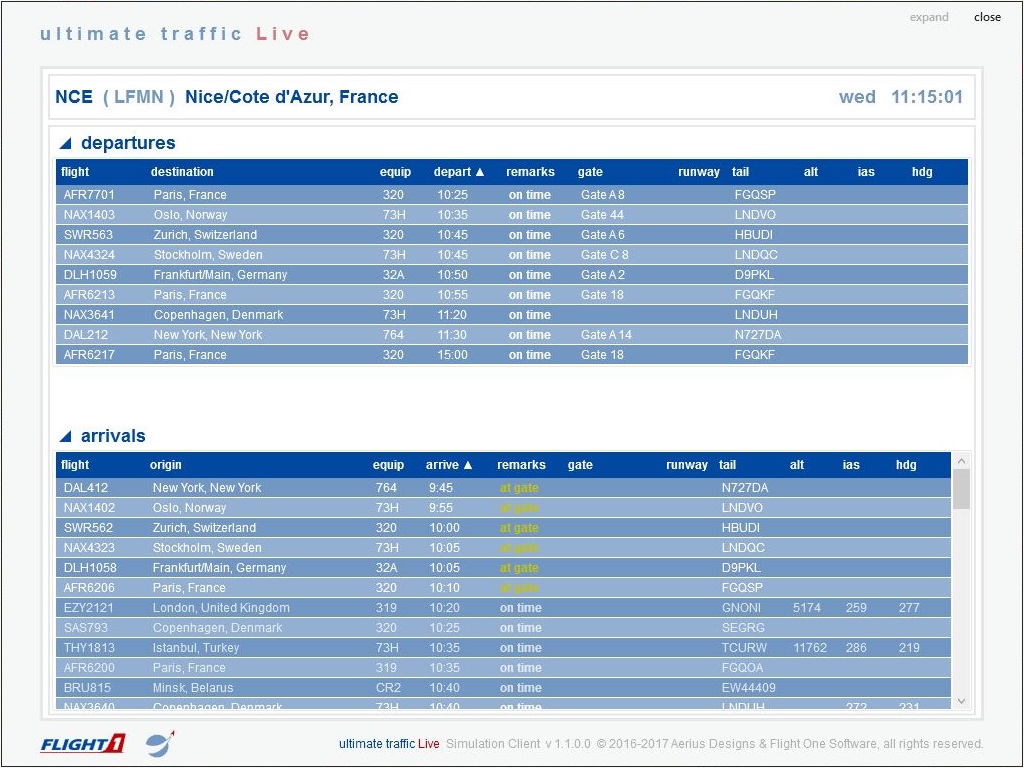Select arrival flight AFR6200
Screen dimensions: 1024x768
[504, 668]
